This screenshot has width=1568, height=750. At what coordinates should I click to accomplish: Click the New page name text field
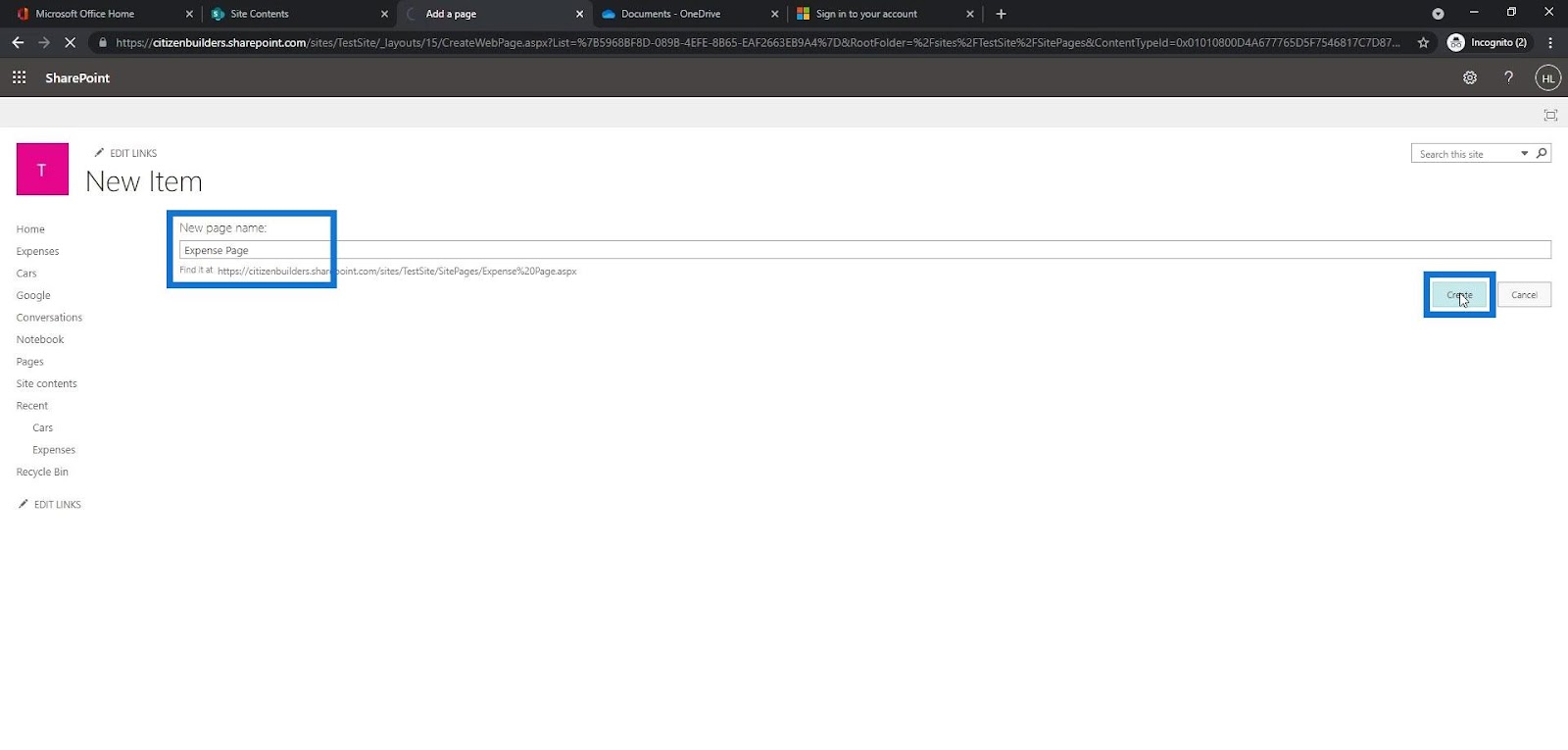pos(864,250)
